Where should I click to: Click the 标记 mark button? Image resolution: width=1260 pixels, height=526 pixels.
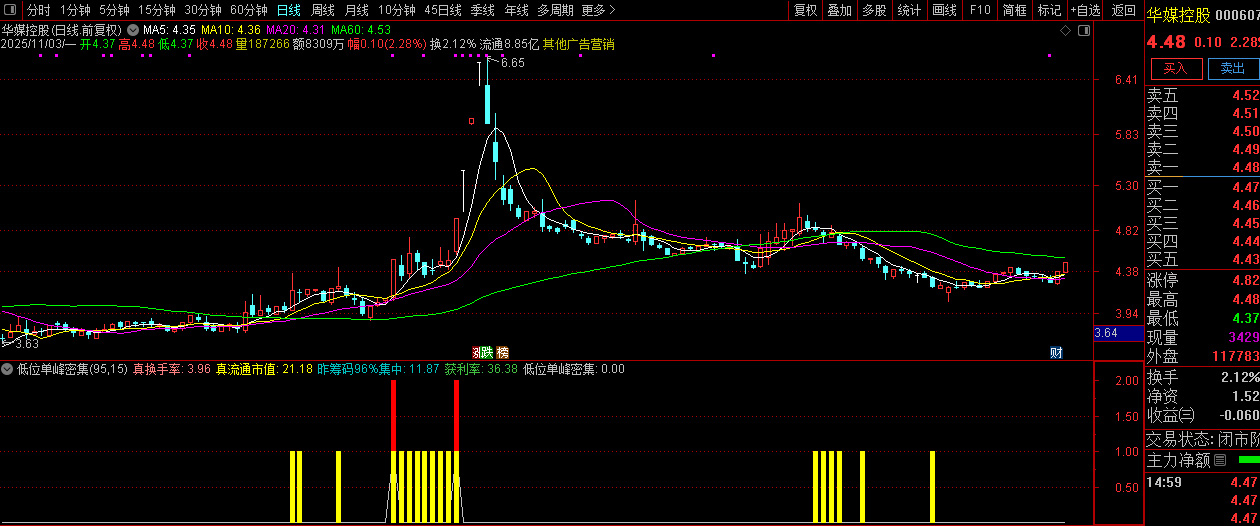click(x=1049, y=10)
